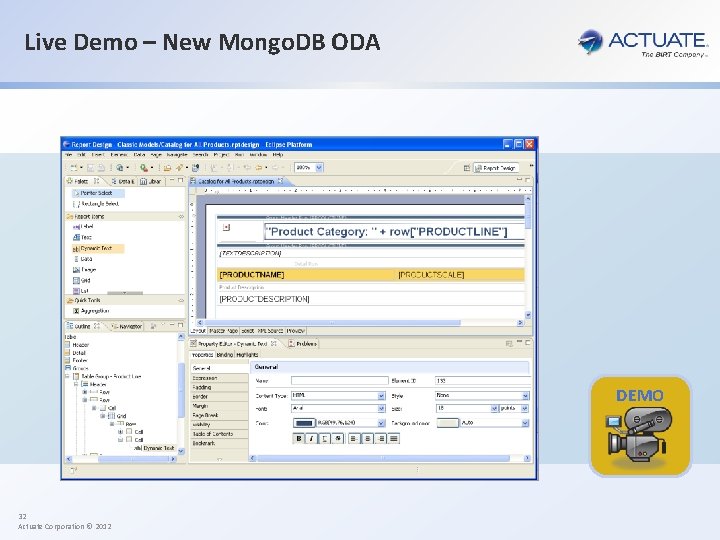Align text left in Property Editor
Viewport: 720px width, 540px height.
[x=354, y=439]
